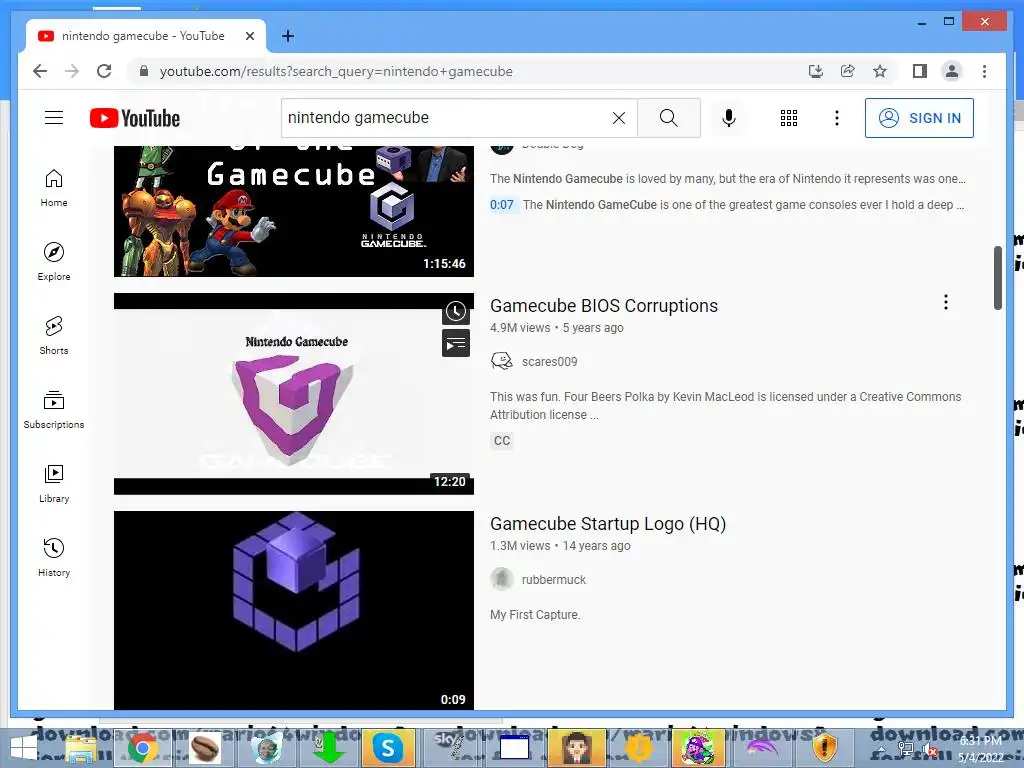The width and height of the screenshot is (1024, 768).
Task: Open action menu for Gamecube BIOS Corruptions
Action: [945, 302]
